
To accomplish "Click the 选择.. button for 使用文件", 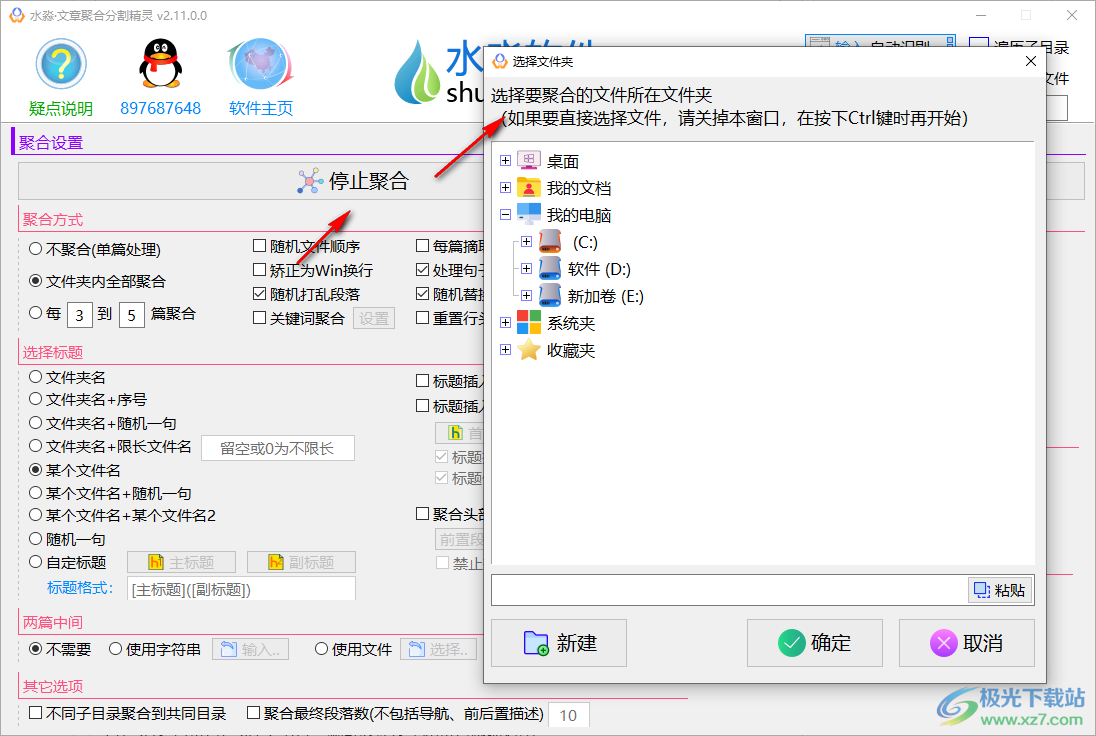I will click(x=438, y=649).
